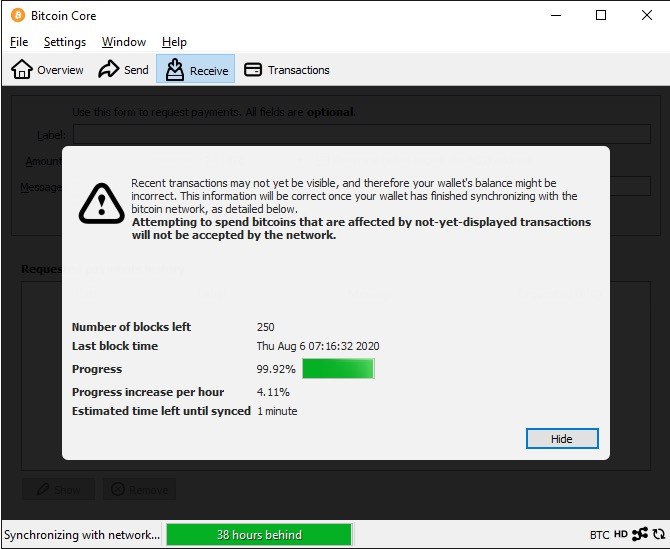Open the Help menu
Screen dimensions: 670x549
coord(174,42)
